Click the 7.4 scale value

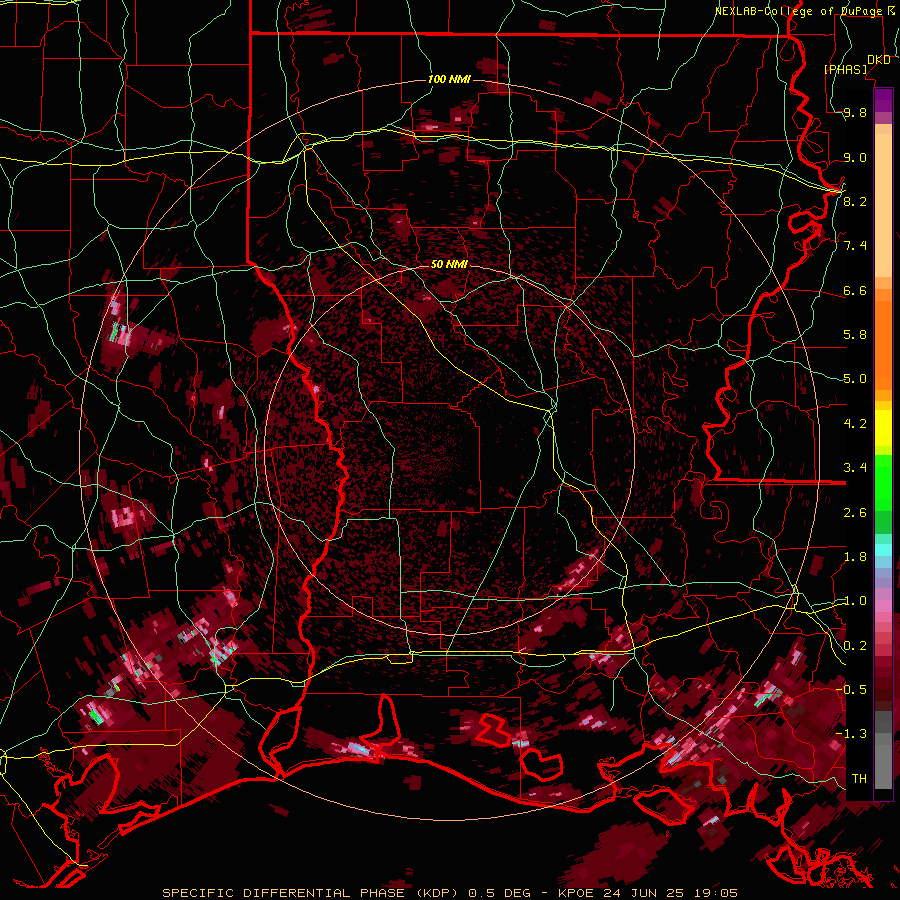click(855, 246)
